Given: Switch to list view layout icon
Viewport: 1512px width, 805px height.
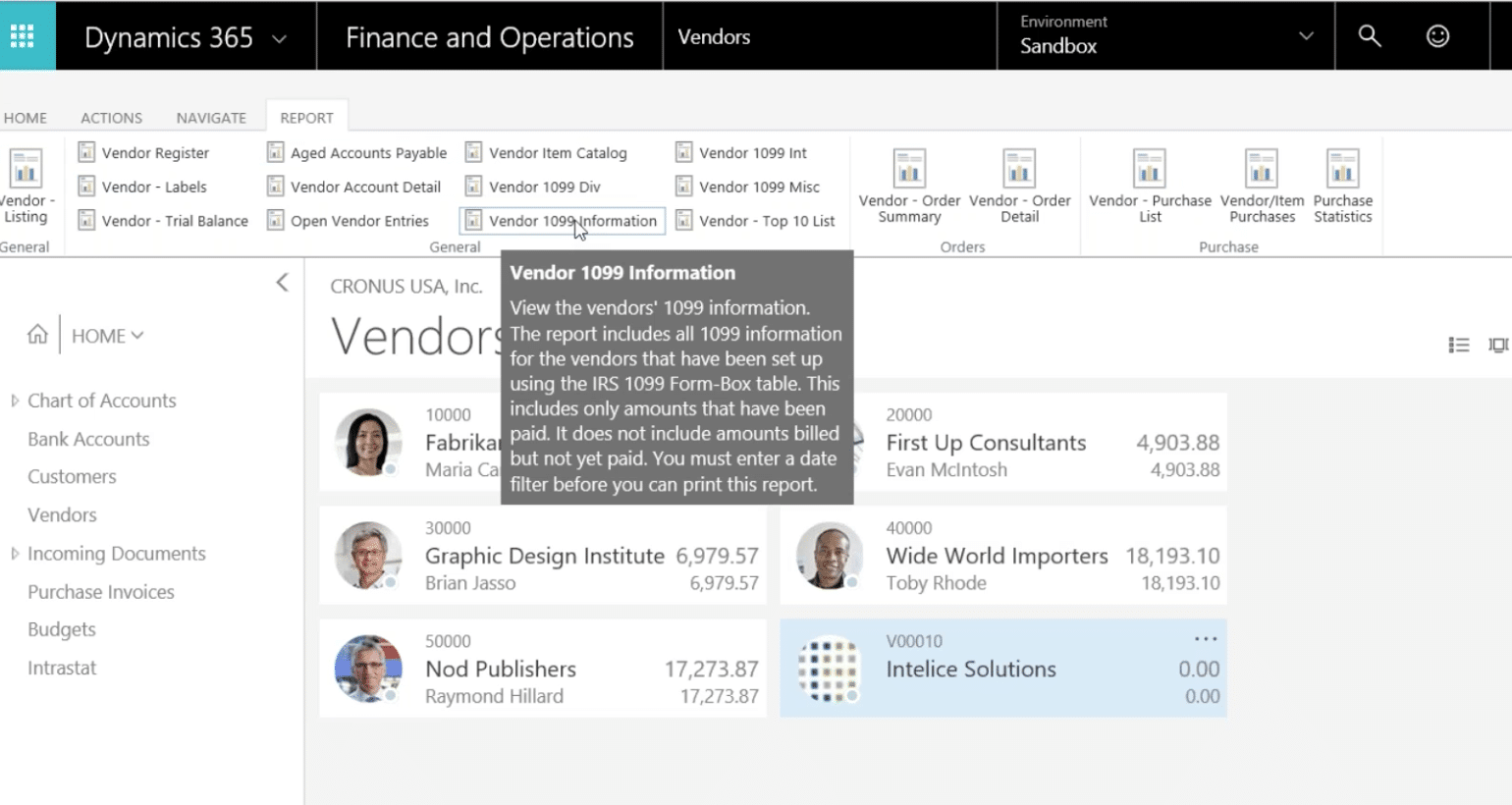Looking at the screenshot, I should tap(1459, 345).
